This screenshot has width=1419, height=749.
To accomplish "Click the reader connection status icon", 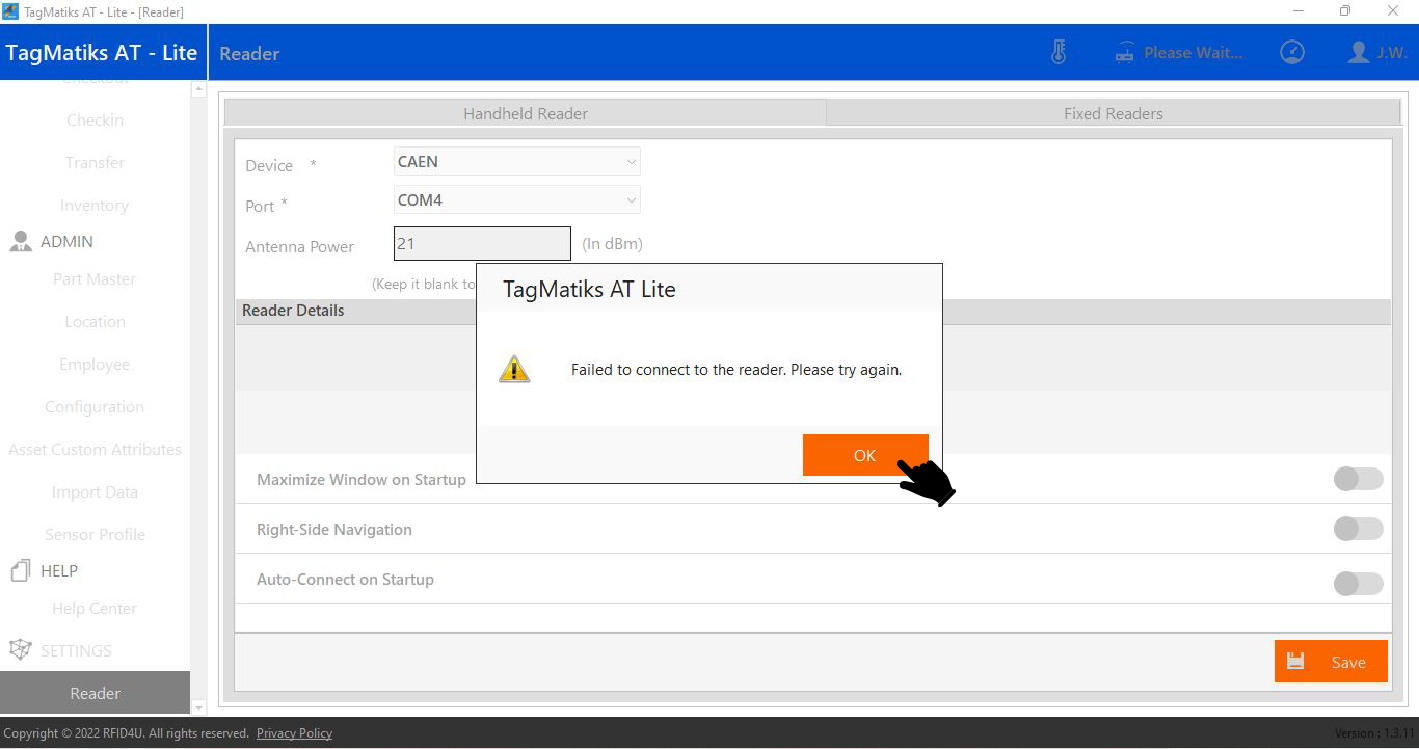I will coord(1125,53).
